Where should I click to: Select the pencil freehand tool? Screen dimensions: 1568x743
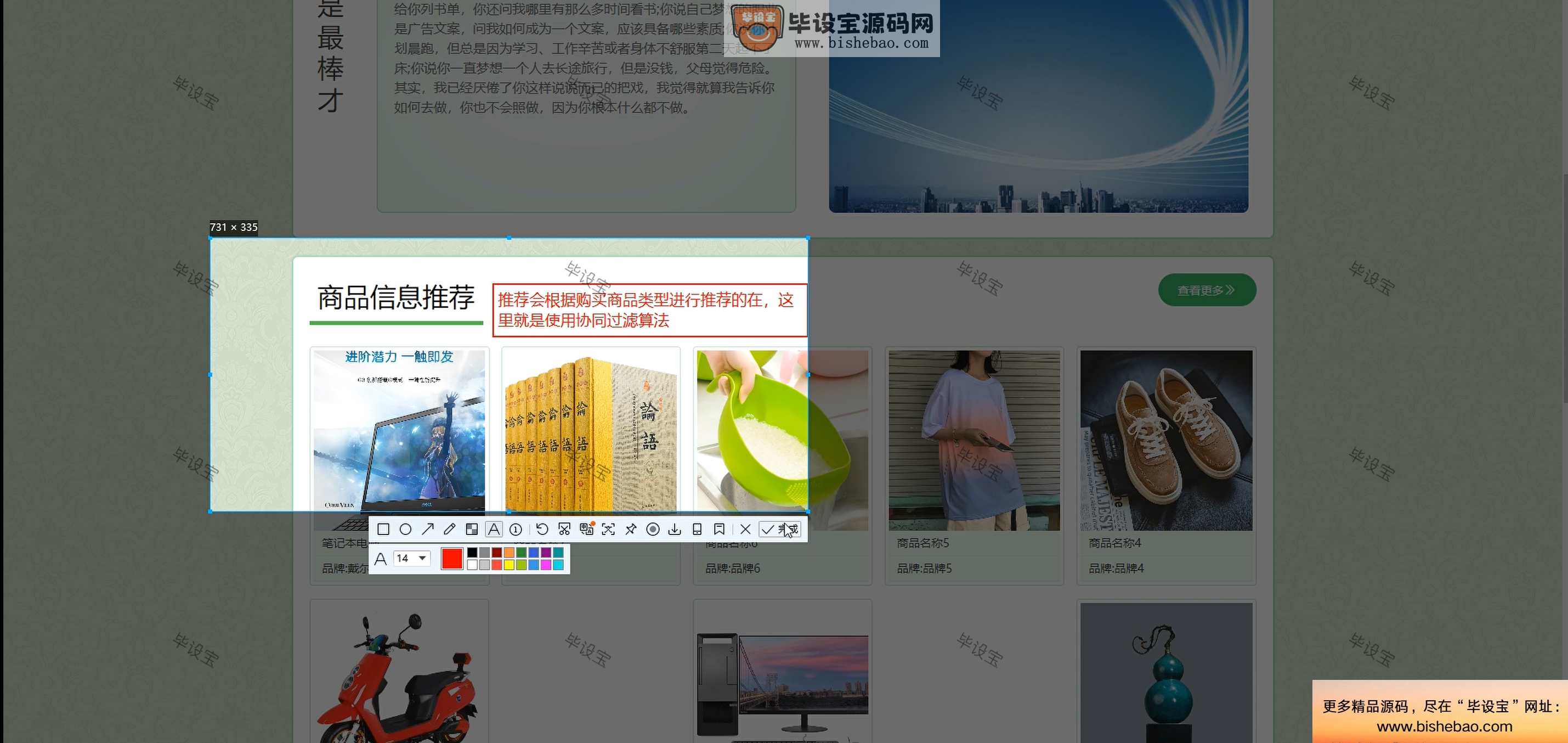(x=450, y=529)
